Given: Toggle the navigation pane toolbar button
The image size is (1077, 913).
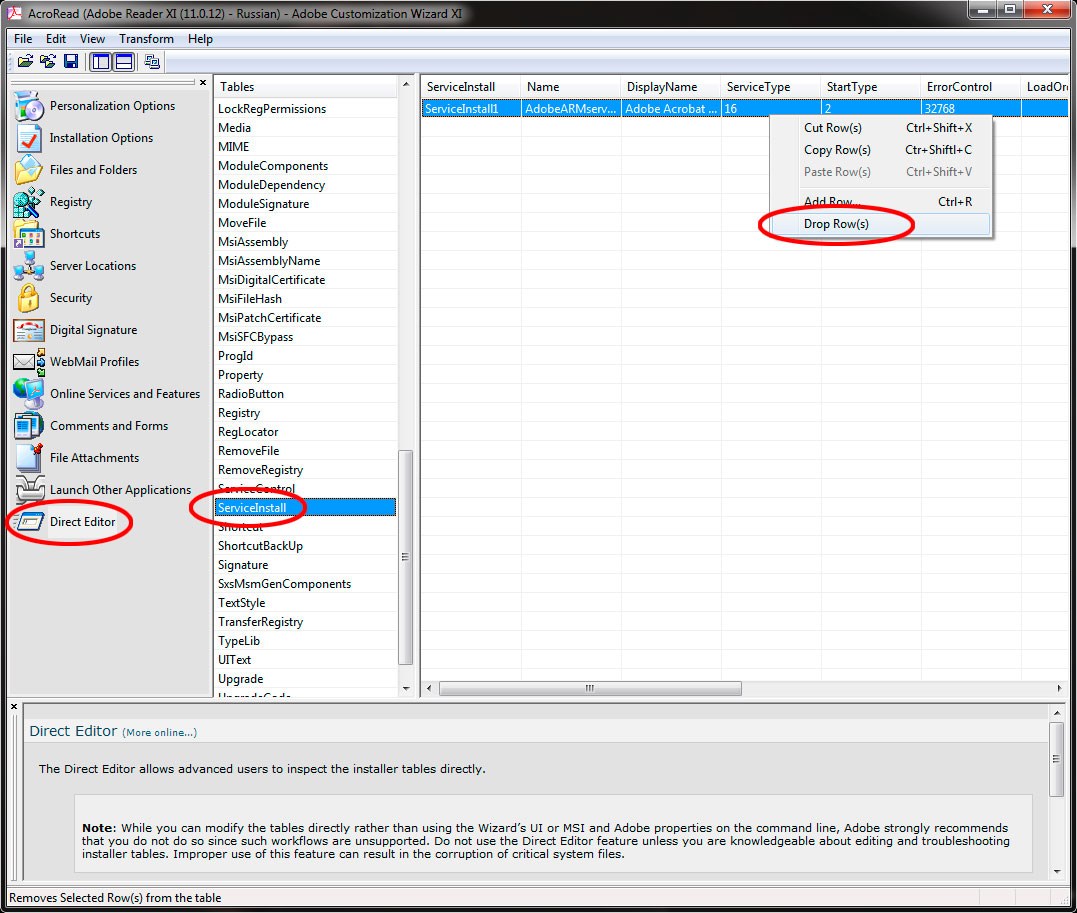Looking at the screenshot, I should (x=101, y=62).
